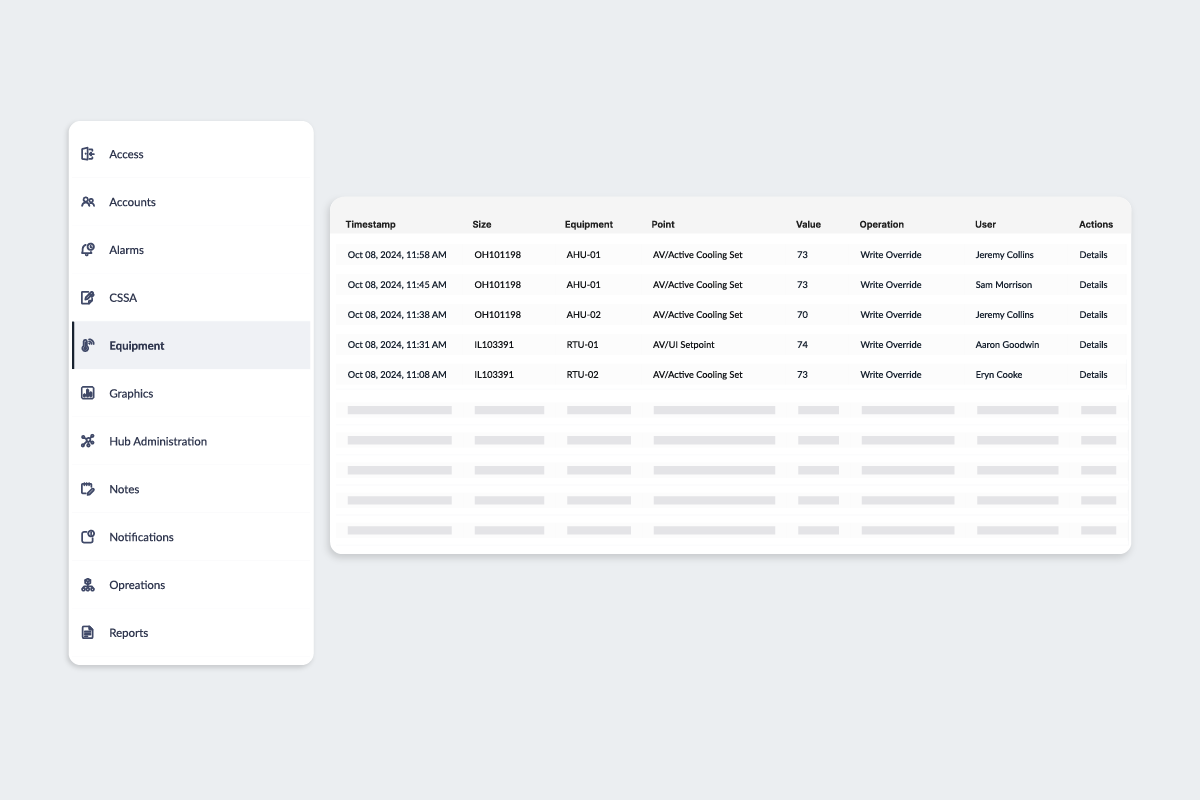The height and width of the screenshot is (800, 1200).
Task: Sort by the Timestamp column header
Action: click(370, 225)
